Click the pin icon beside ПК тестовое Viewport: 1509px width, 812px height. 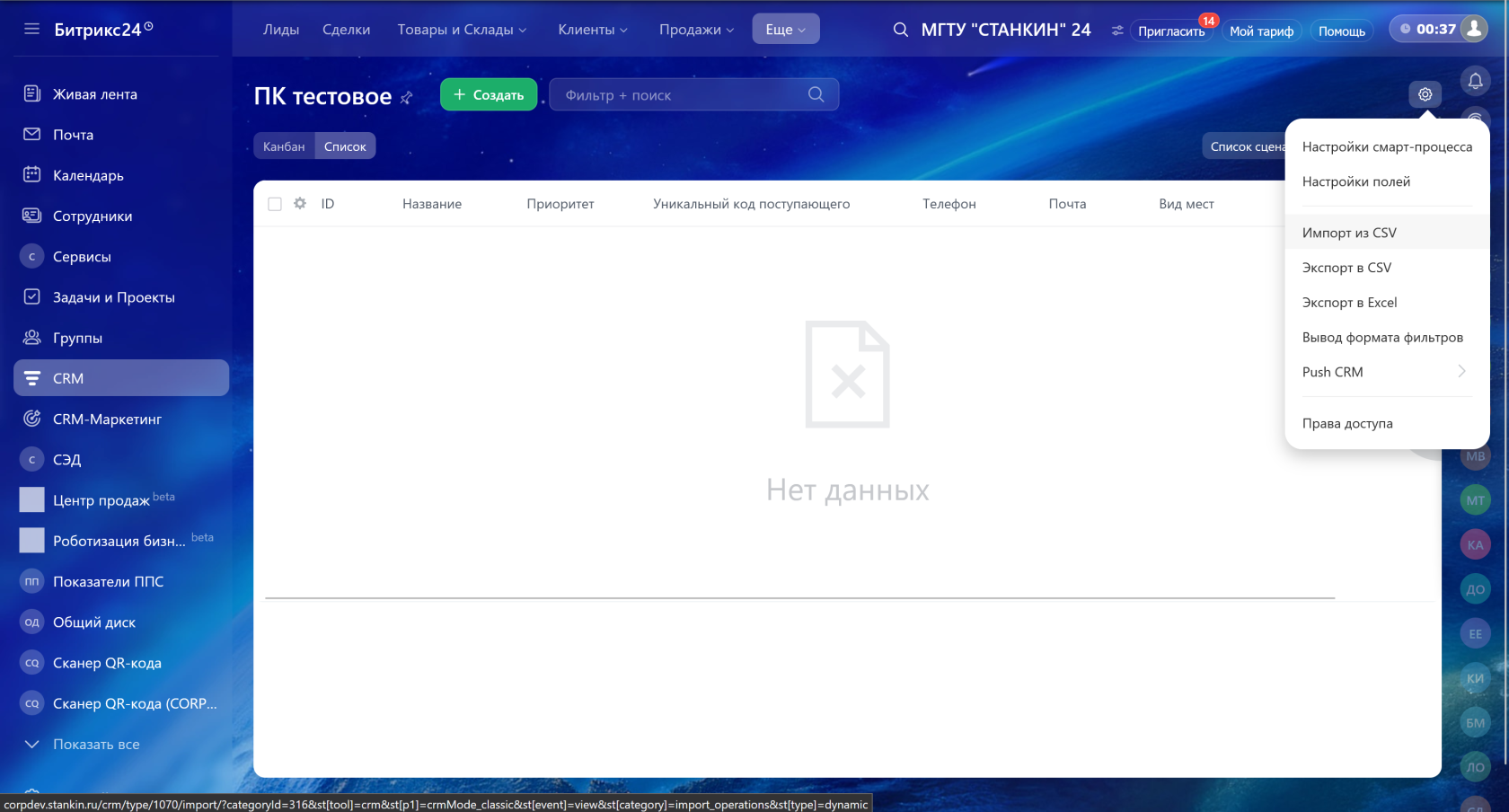pyautogui.click(x=407, y=97)
